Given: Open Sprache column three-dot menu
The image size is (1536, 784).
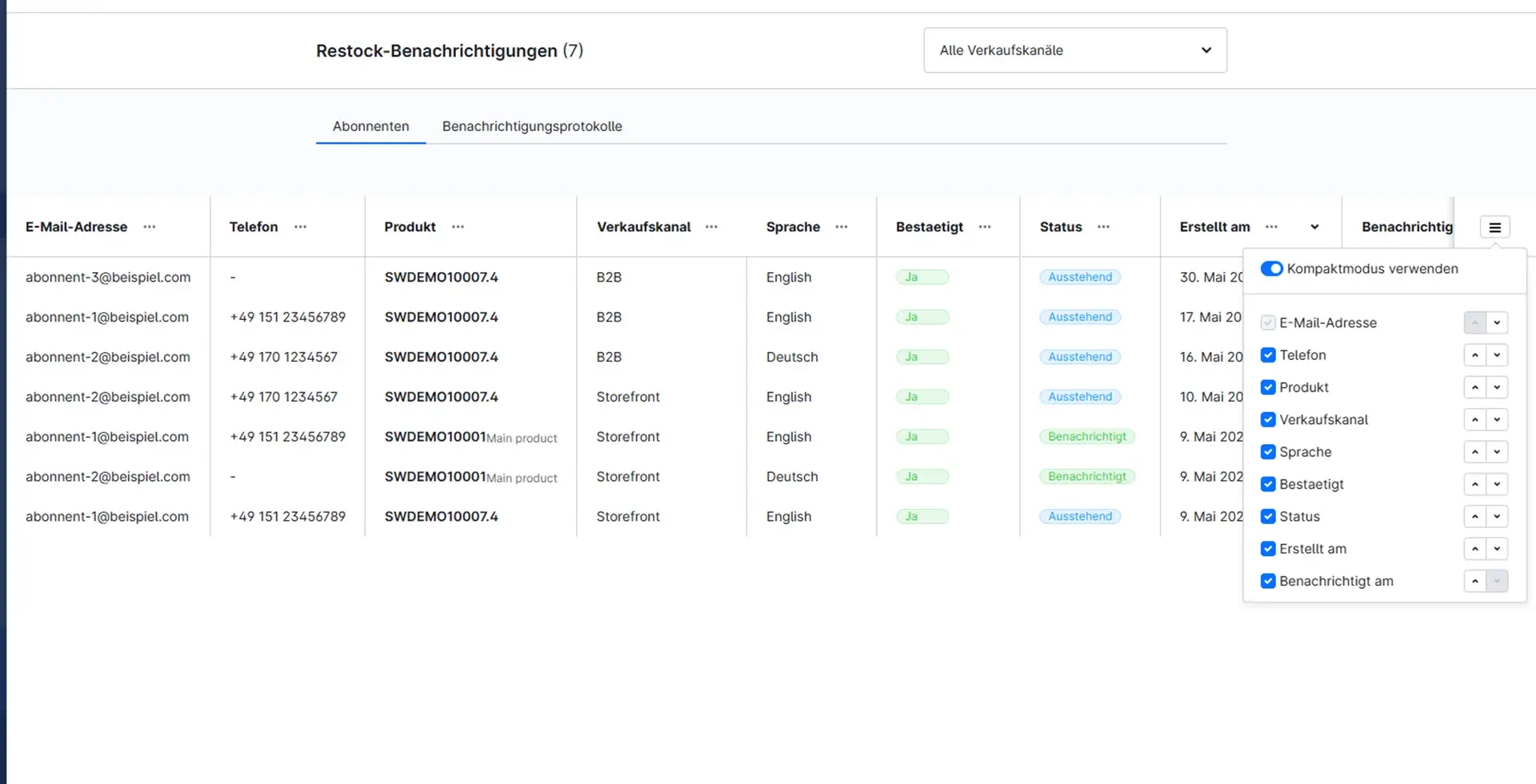Looking at the screenshot, I should tap(842, 227).
